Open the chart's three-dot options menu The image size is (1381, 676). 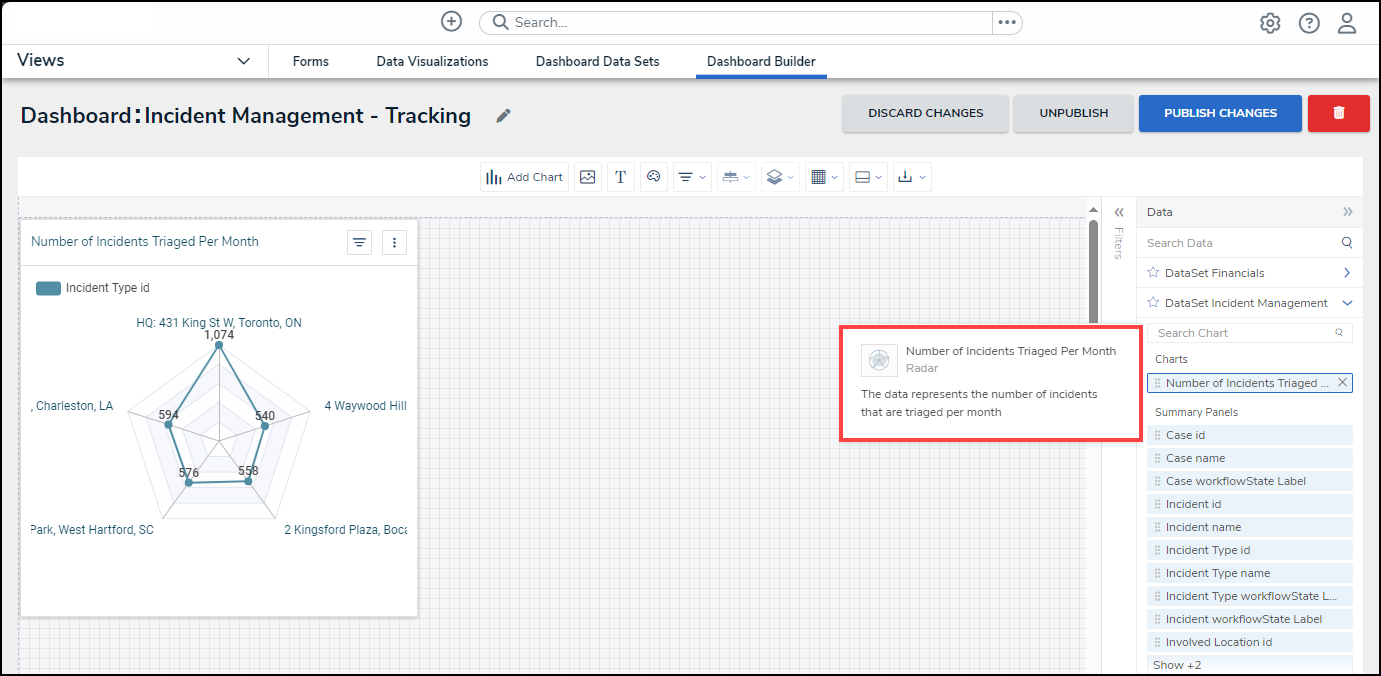tap(394, 242)
